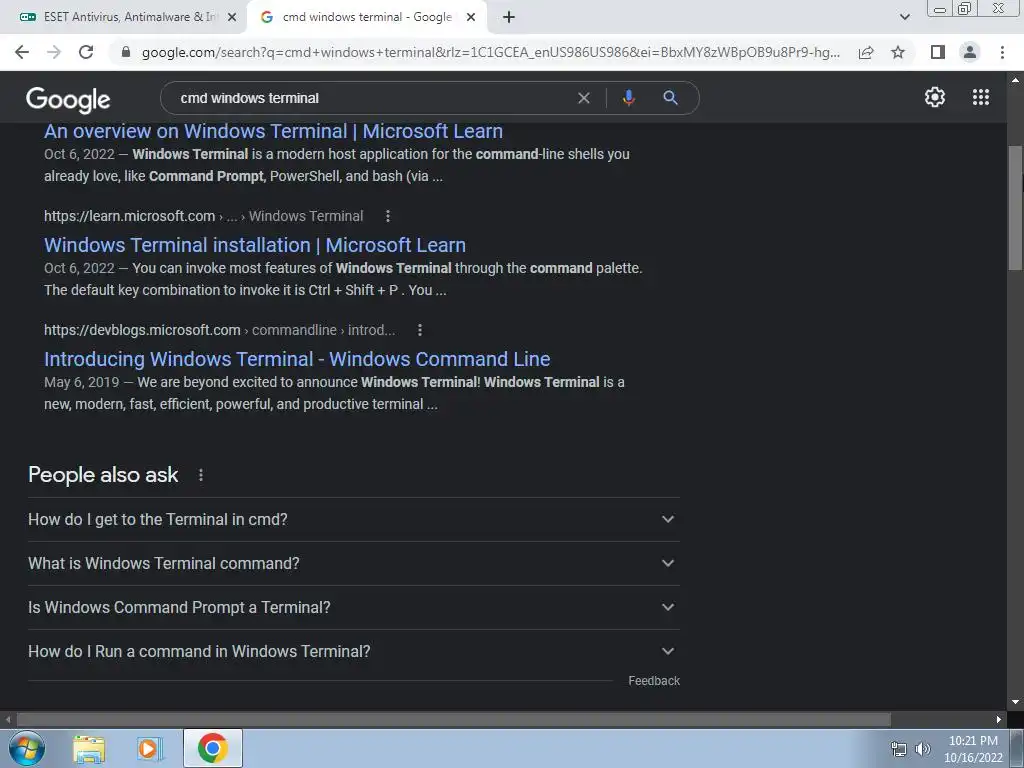The image size is (1024, 768).
Task: Expand How do I get to the Terminal in cmd
Action: (x=353, y=520)
